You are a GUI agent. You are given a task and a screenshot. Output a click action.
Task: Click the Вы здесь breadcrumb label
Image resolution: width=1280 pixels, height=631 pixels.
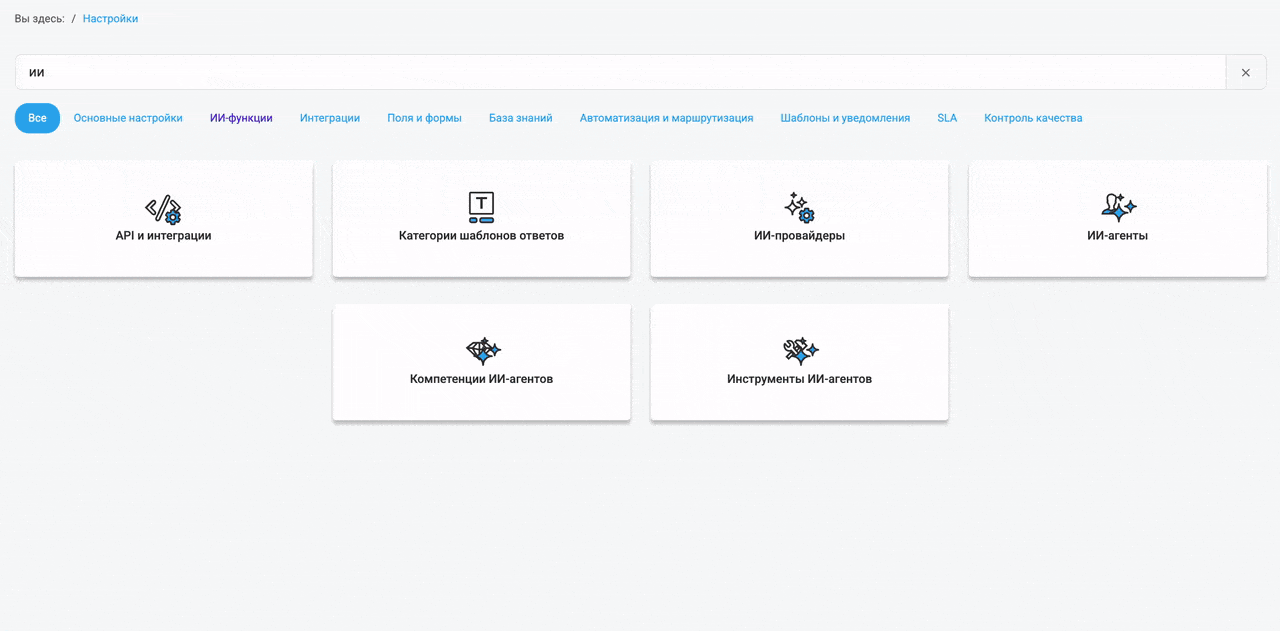(x=40, y=19)
